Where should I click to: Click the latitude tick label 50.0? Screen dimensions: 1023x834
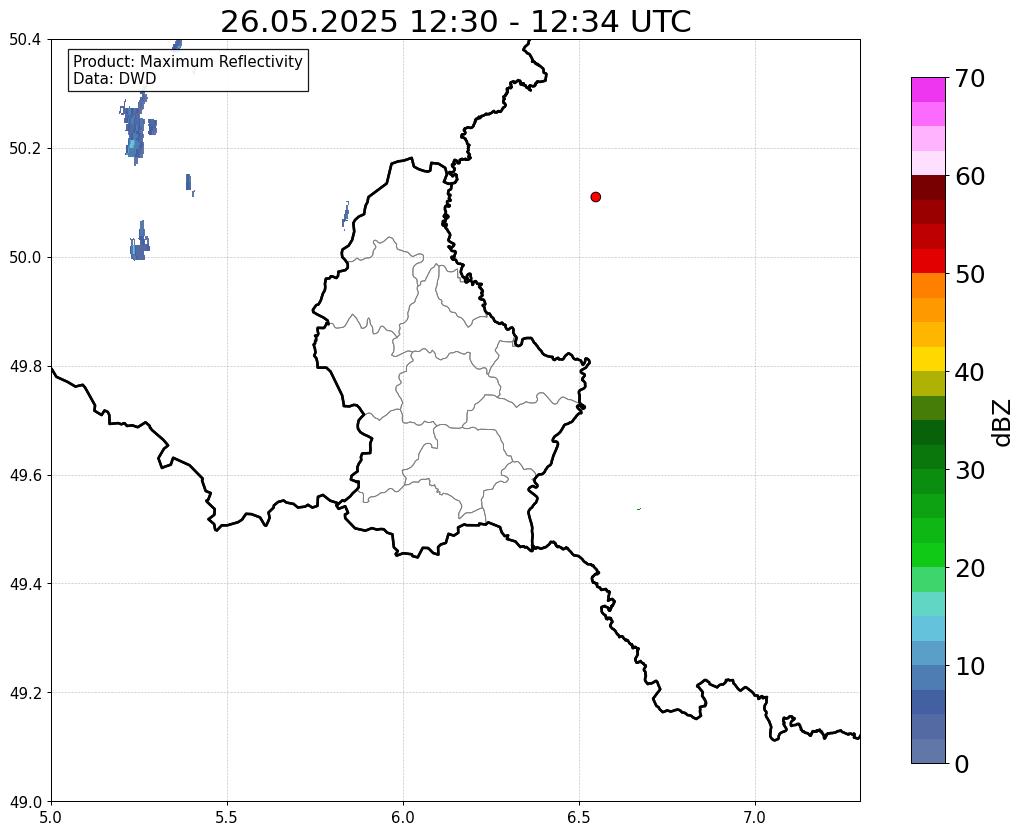[x=25, y=258]
